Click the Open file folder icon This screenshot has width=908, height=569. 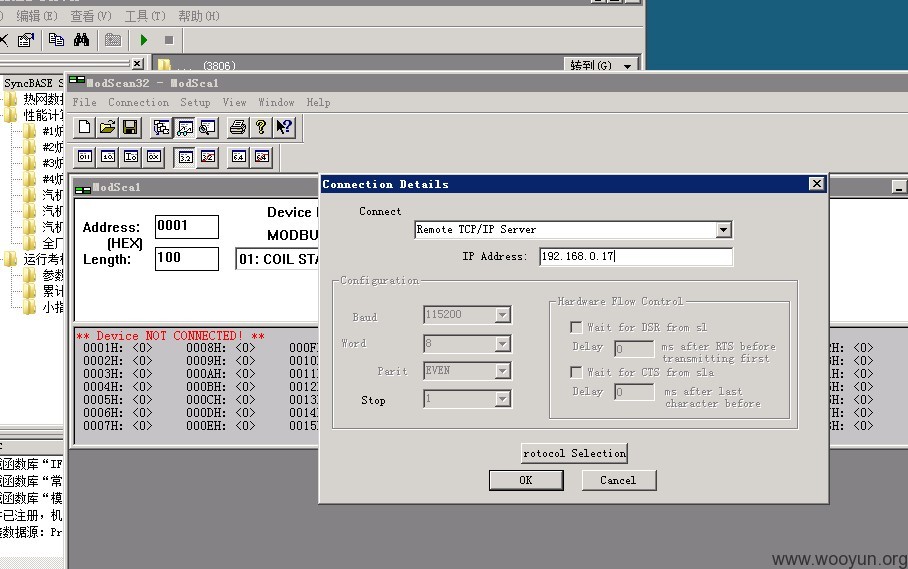point(107,127)
